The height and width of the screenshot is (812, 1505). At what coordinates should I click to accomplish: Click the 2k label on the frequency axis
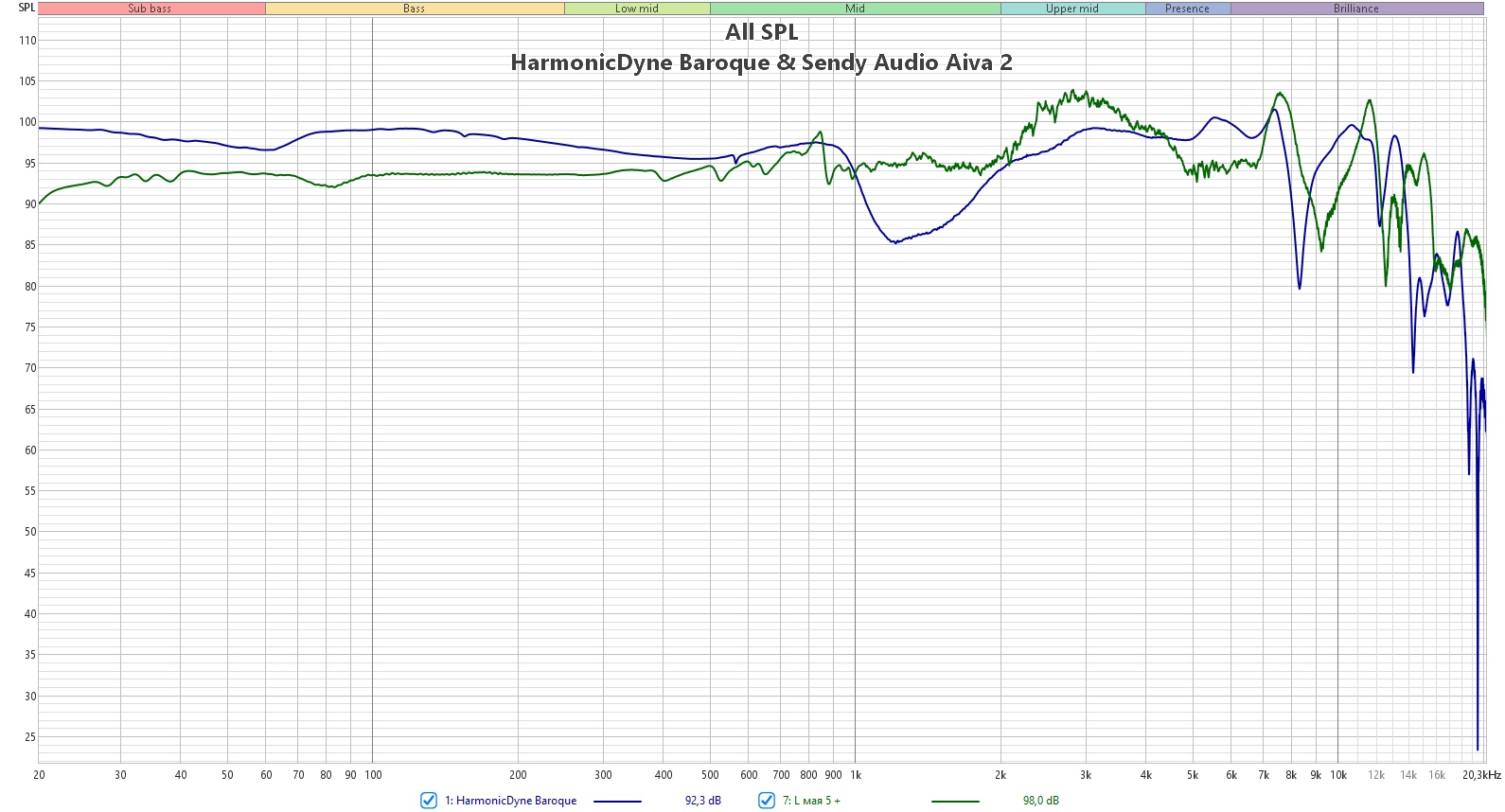(1000, 775)
